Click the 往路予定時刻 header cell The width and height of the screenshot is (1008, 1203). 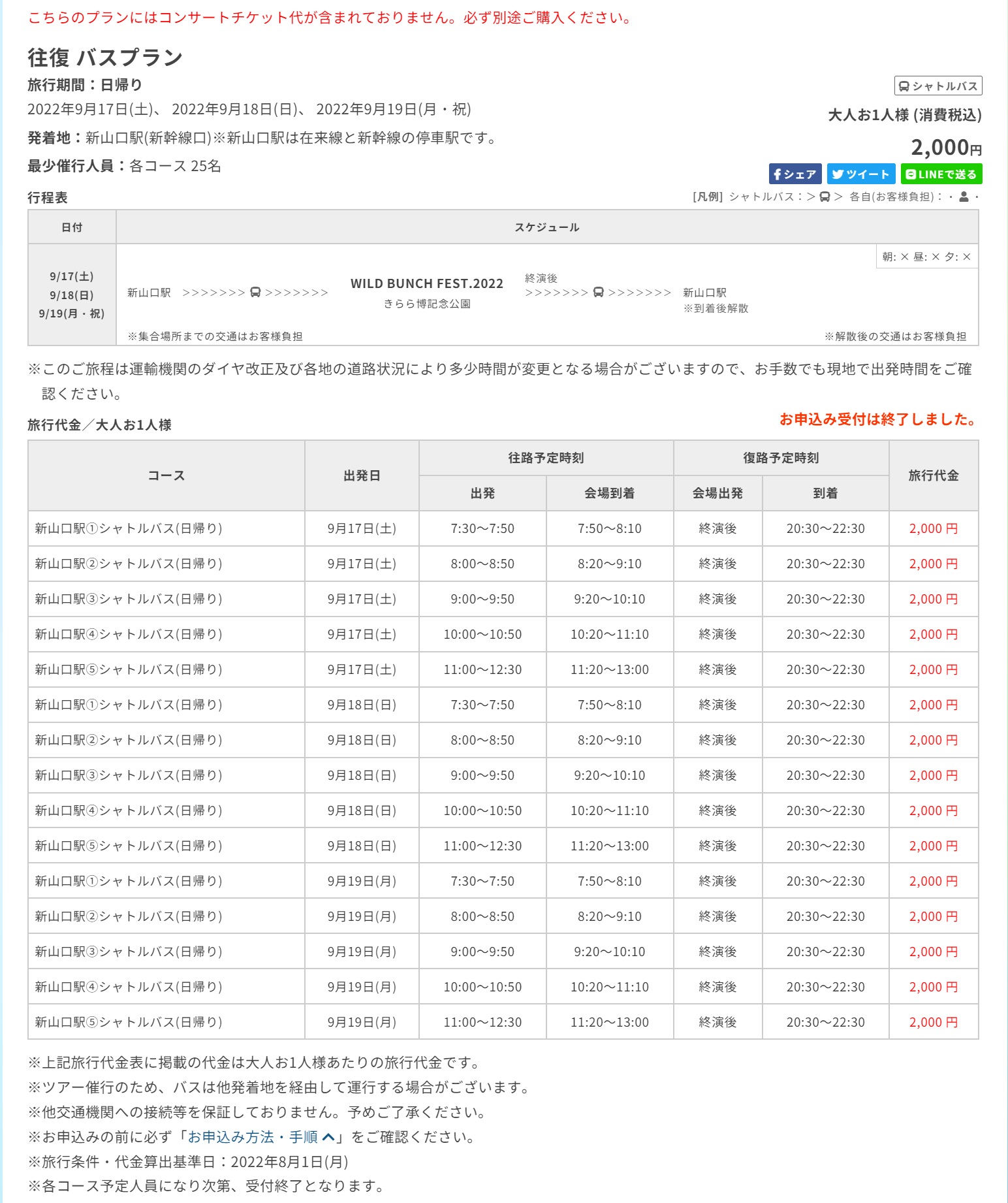(x=546, y=458)
